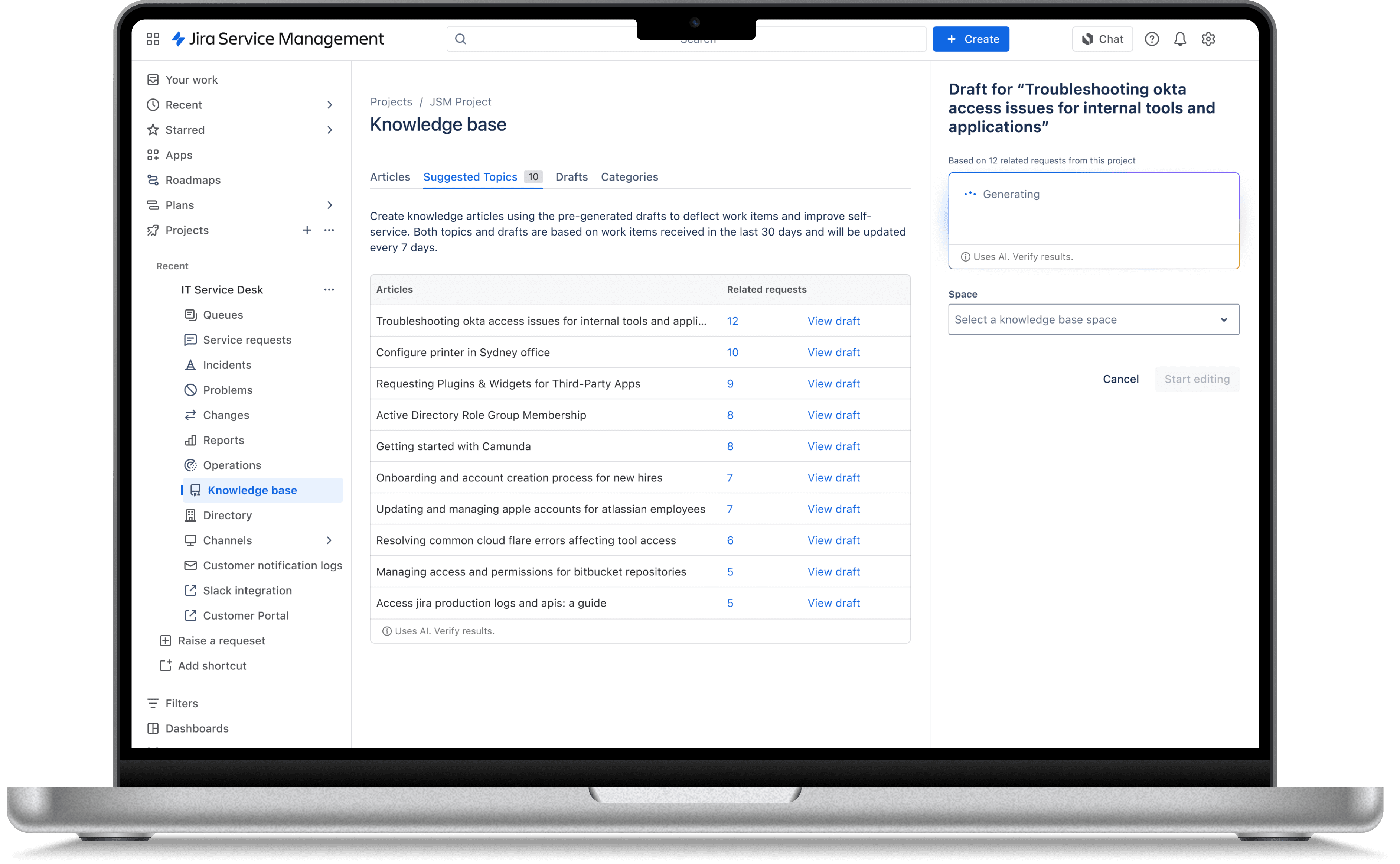Open the IT Service Desk more-options ellipsis
The width and height of the screenshot is (1400, 864).
click(329, 290)
